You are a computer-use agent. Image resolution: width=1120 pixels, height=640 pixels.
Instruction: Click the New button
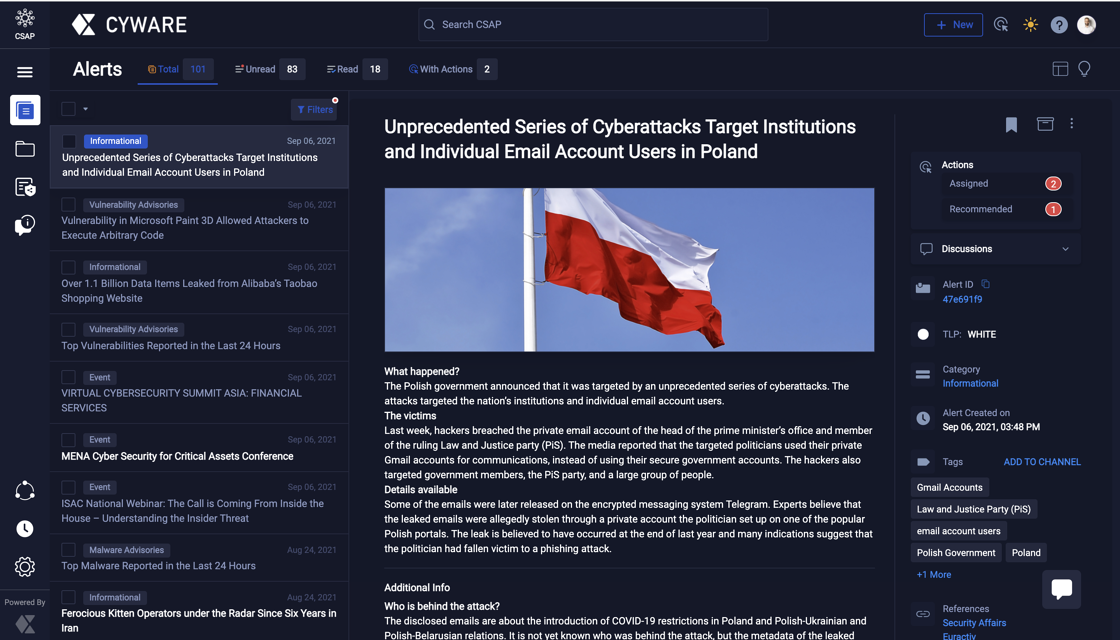[x=953, y=25]
